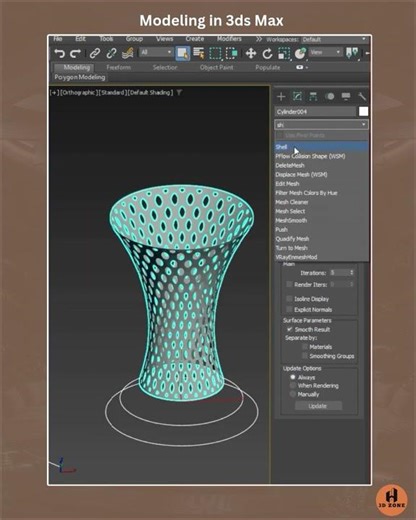Choose Turn to Mesh from modifier list
This screenshot has width=416, height=520.
click(x=321, y=248)
